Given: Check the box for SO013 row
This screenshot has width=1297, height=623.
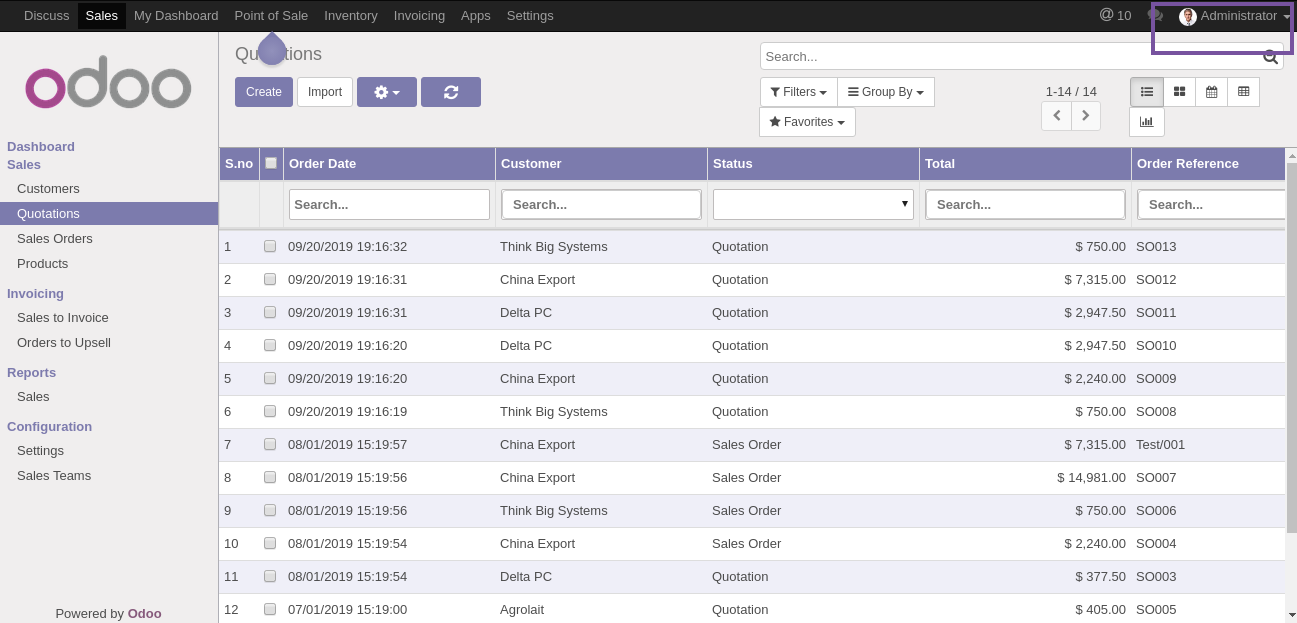Looking at the screenshot, I should point(270,247).
